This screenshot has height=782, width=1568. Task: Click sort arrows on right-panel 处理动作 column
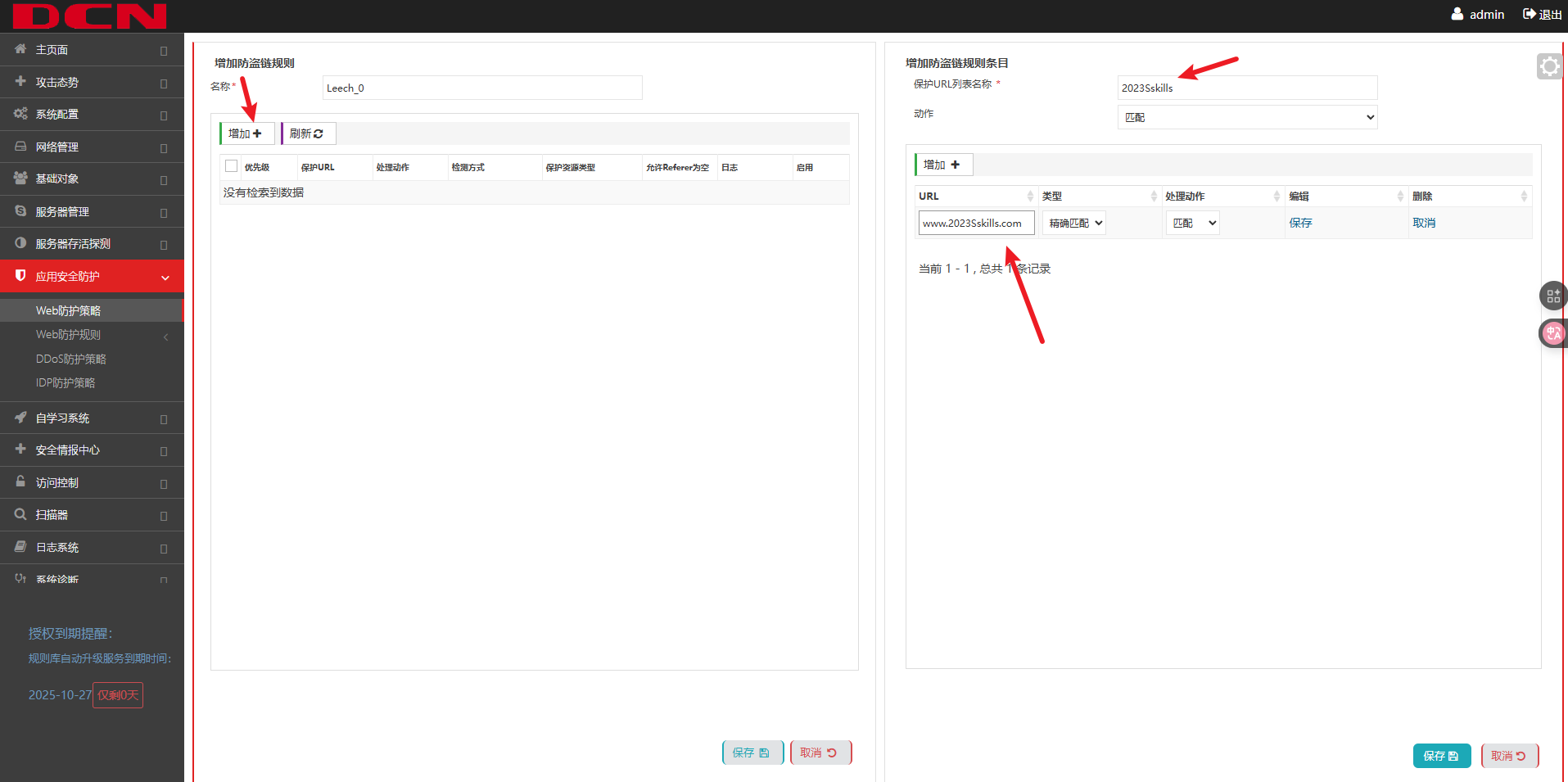pyautogui.click(x=1277, y=197)
